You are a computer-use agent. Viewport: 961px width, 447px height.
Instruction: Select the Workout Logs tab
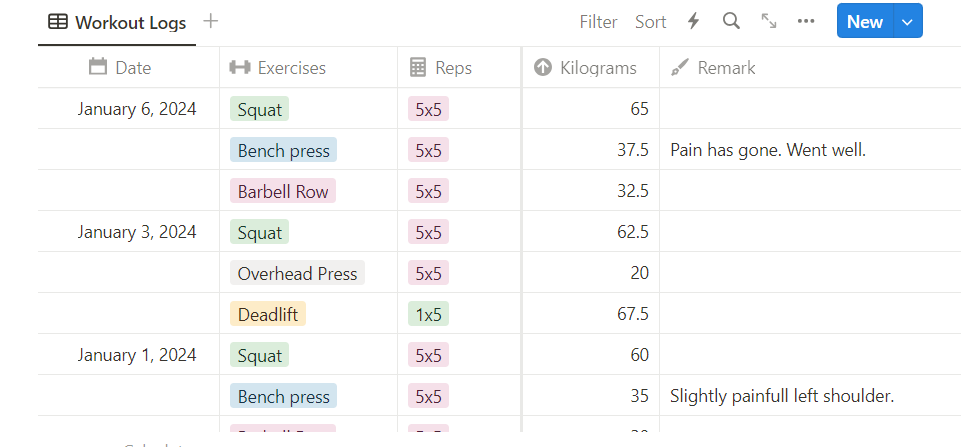point(118,22)
